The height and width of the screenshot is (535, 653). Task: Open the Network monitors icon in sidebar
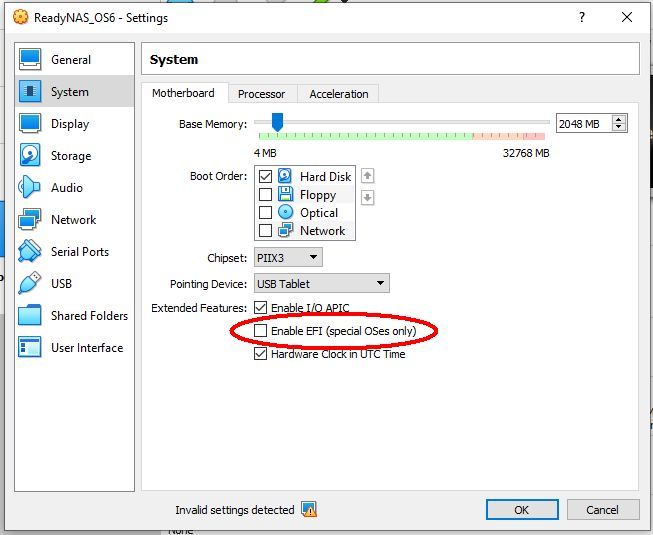[x=30, y=219]
